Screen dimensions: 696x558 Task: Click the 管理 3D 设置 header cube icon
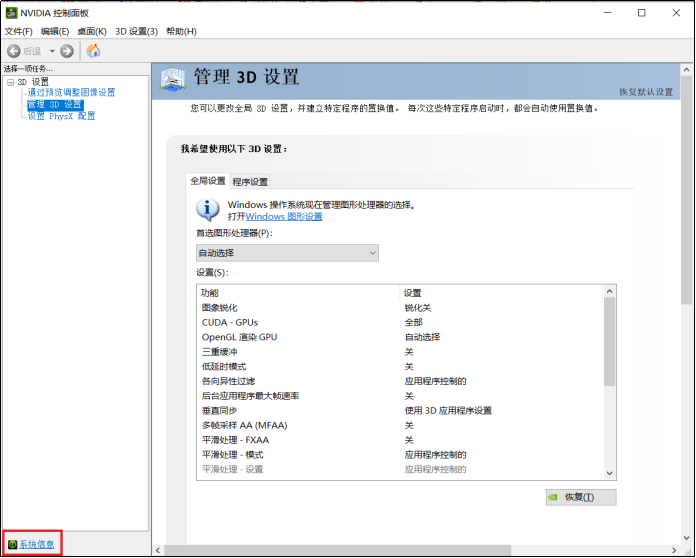[173, 79]
